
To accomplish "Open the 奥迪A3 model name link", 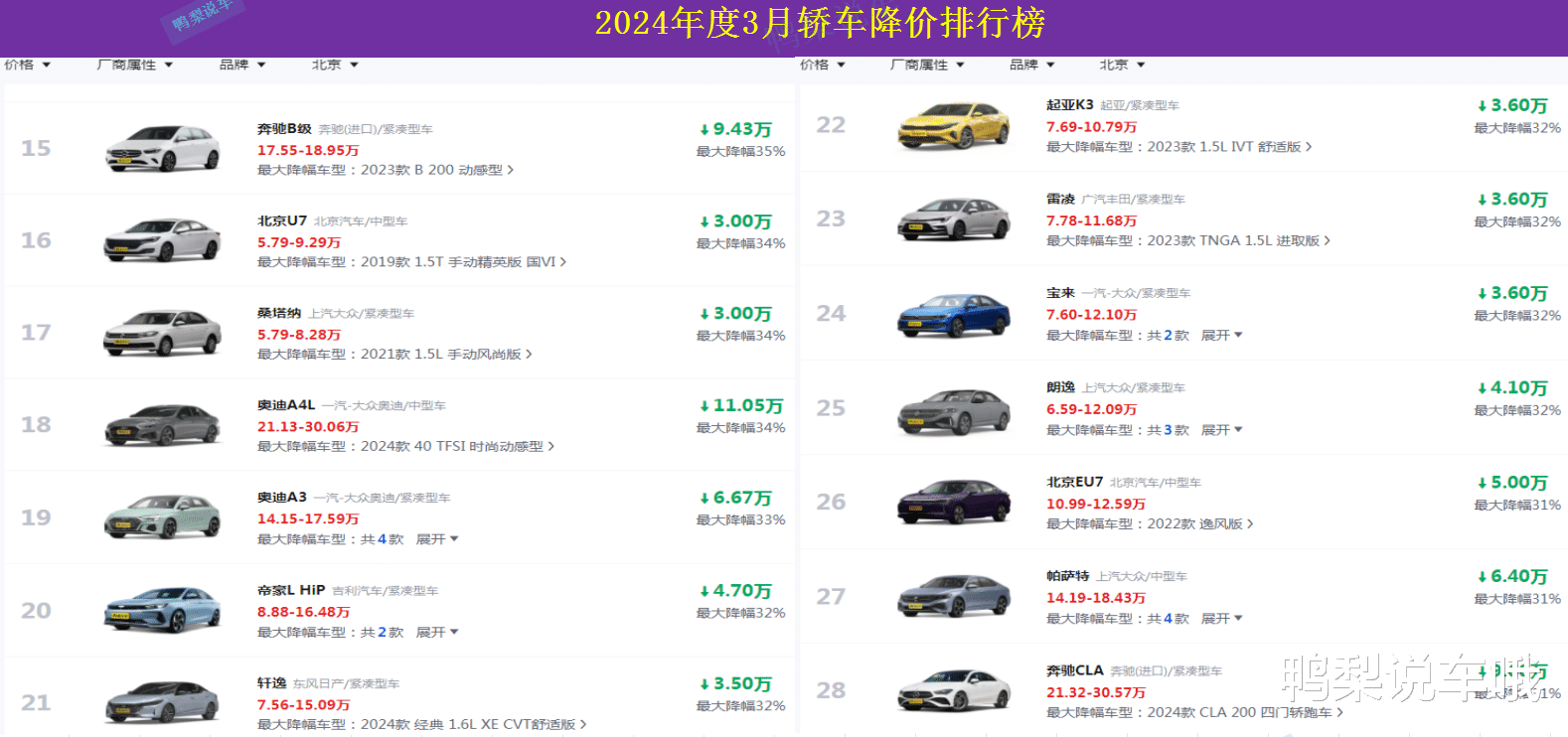I will [282, 498].
